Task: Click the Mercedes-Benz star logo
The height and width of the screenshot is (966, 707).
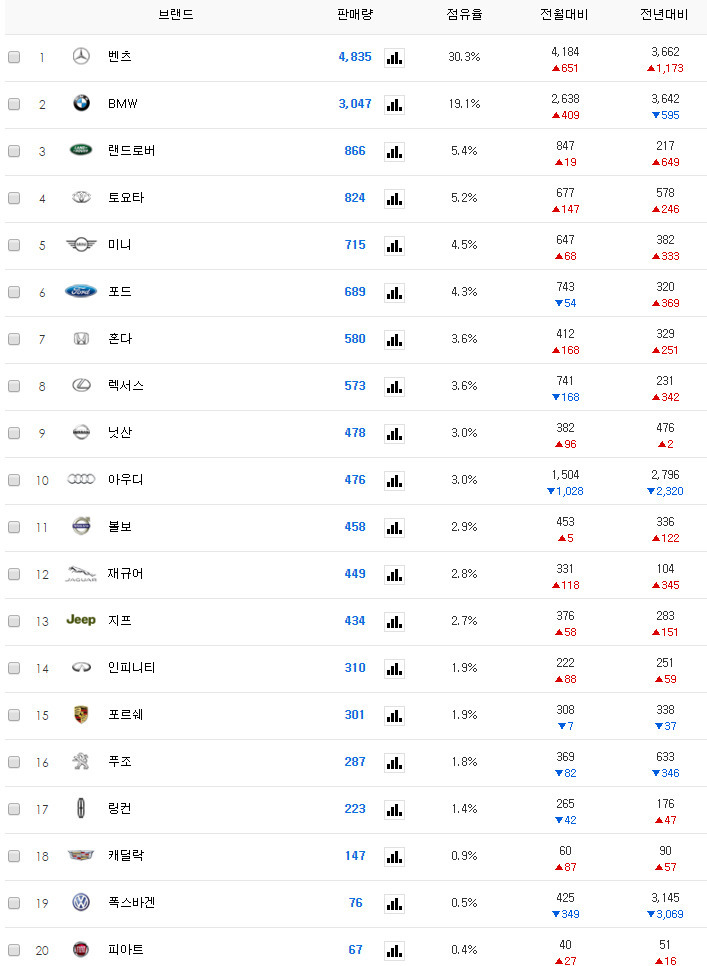Action: click(x=81, y=56)
